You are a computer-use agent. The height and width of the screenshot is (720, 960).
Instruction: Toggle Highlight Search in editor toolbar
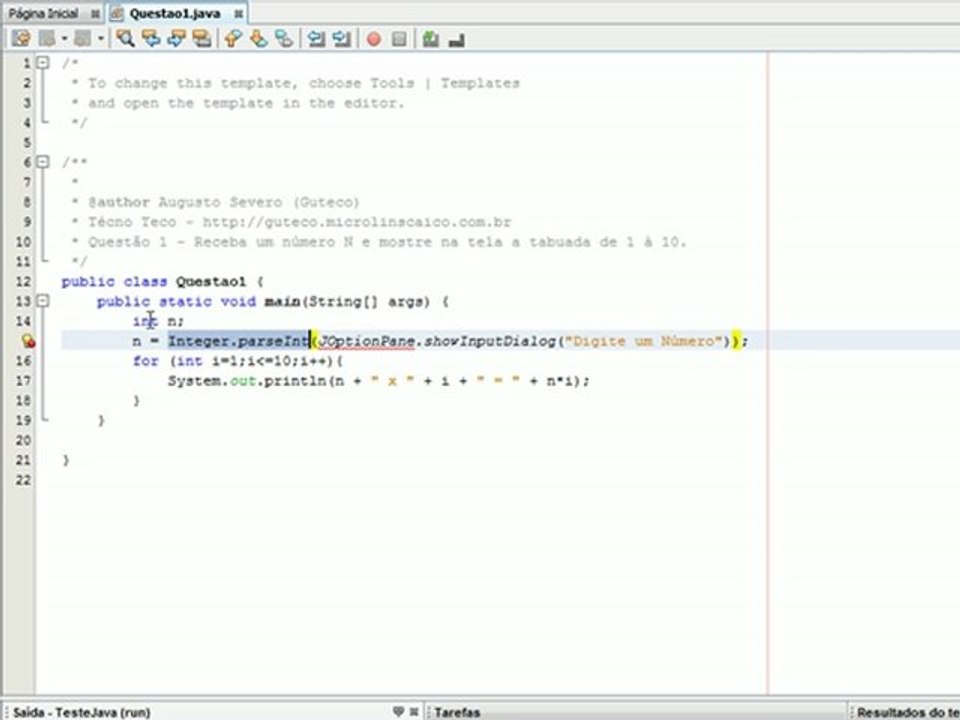pos(202,39)
